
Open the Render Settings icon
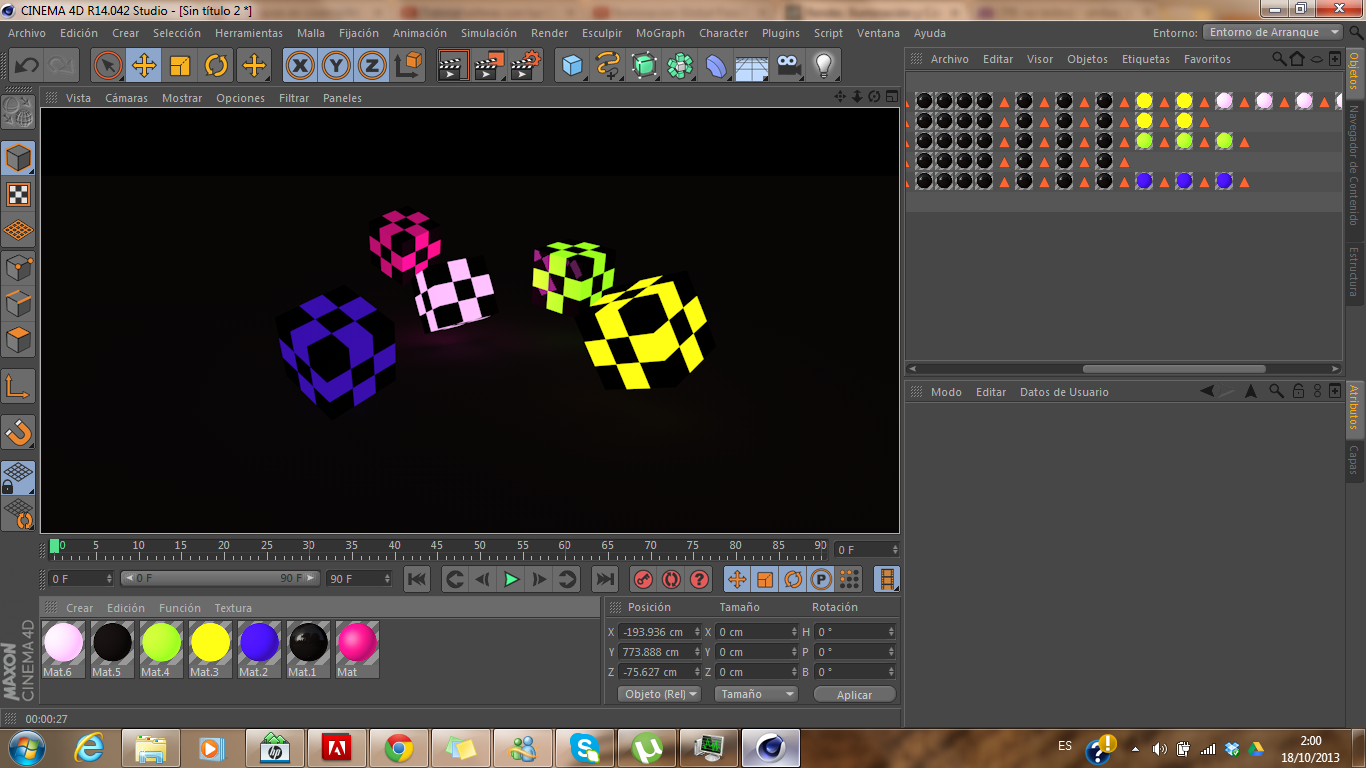526,66
